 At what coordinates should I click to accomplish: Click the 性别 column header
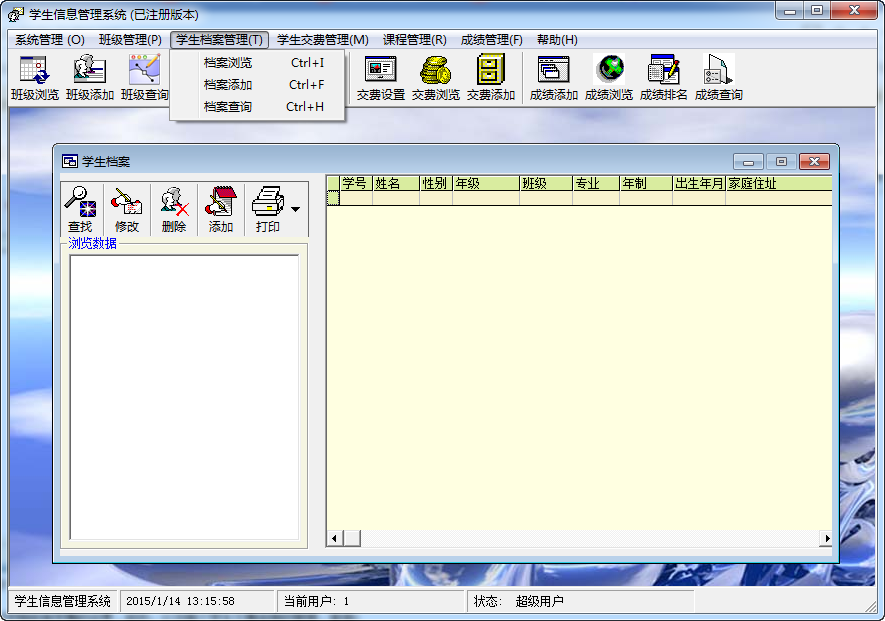point(436,183)
